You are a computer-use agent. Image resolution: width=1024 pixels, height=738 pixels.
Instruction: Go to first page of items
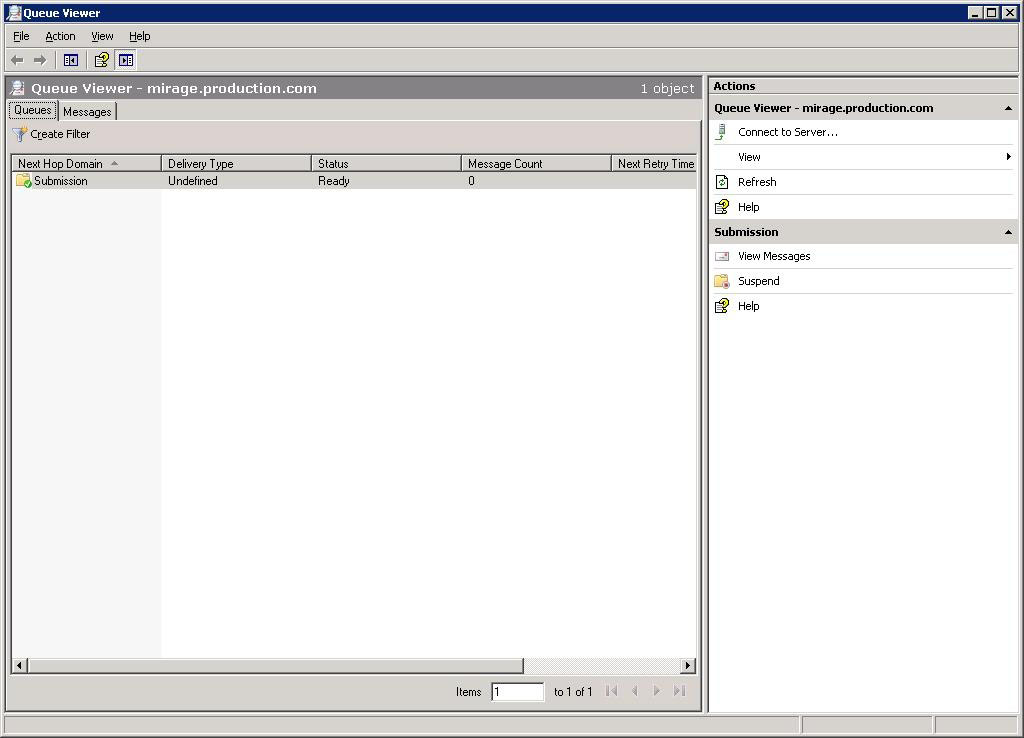point(611,691)
